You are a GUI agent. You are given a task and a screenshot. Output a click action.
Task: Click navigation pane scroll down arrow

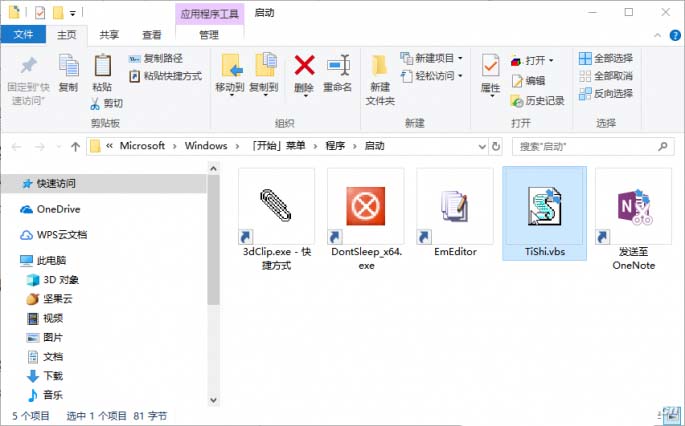pyautogui.click(x=213, y=399)
